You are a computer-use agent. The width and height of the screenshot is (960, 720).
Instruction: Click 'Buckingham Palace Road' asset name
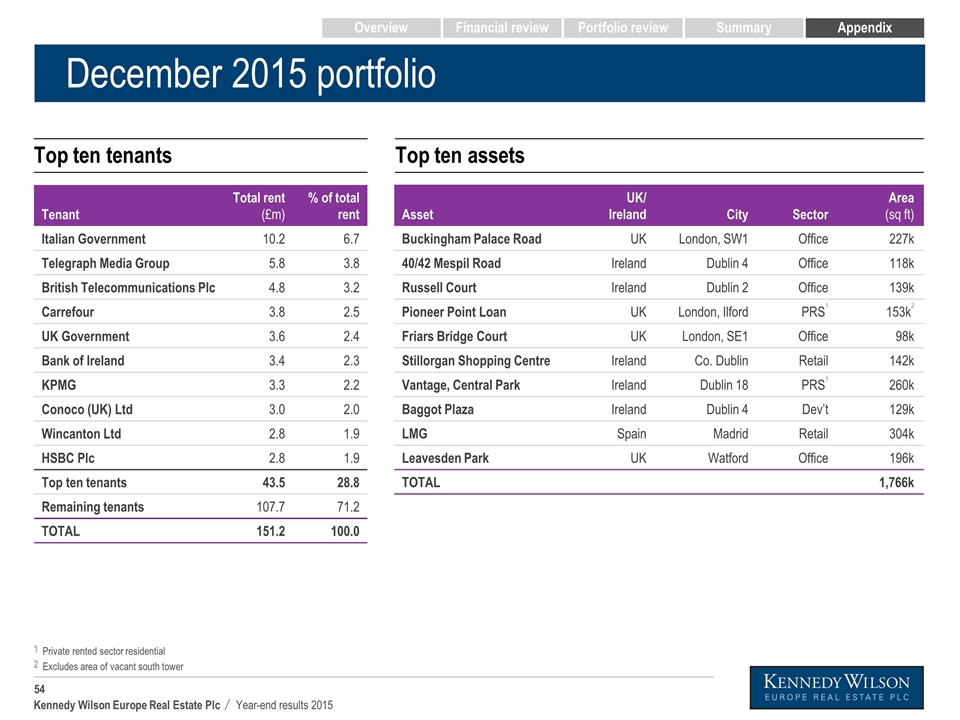click(x=471, y=239)
